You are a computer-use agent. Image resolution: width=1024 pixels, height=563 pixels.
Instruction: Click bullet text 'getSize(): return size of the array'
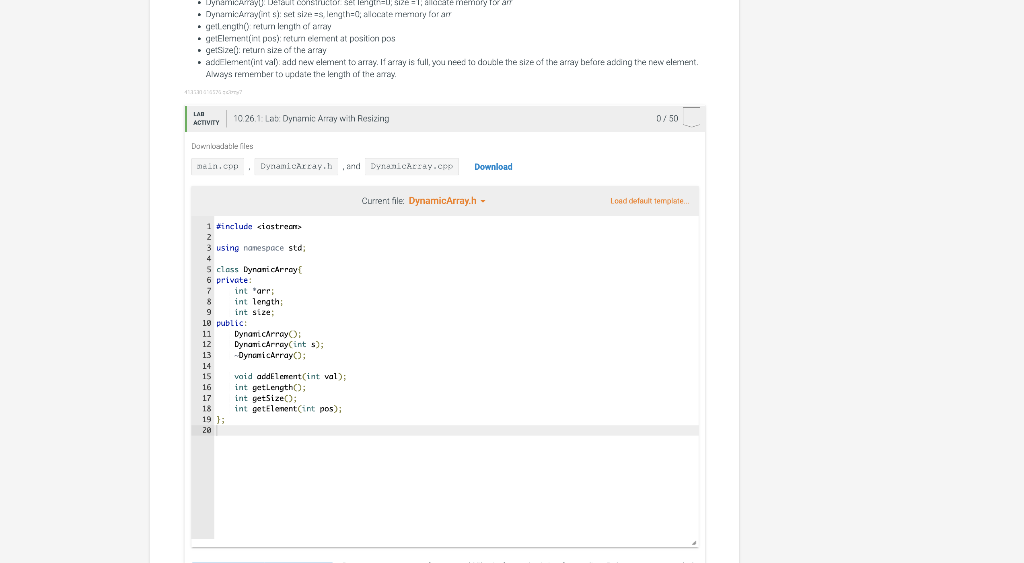pos(266,50)
